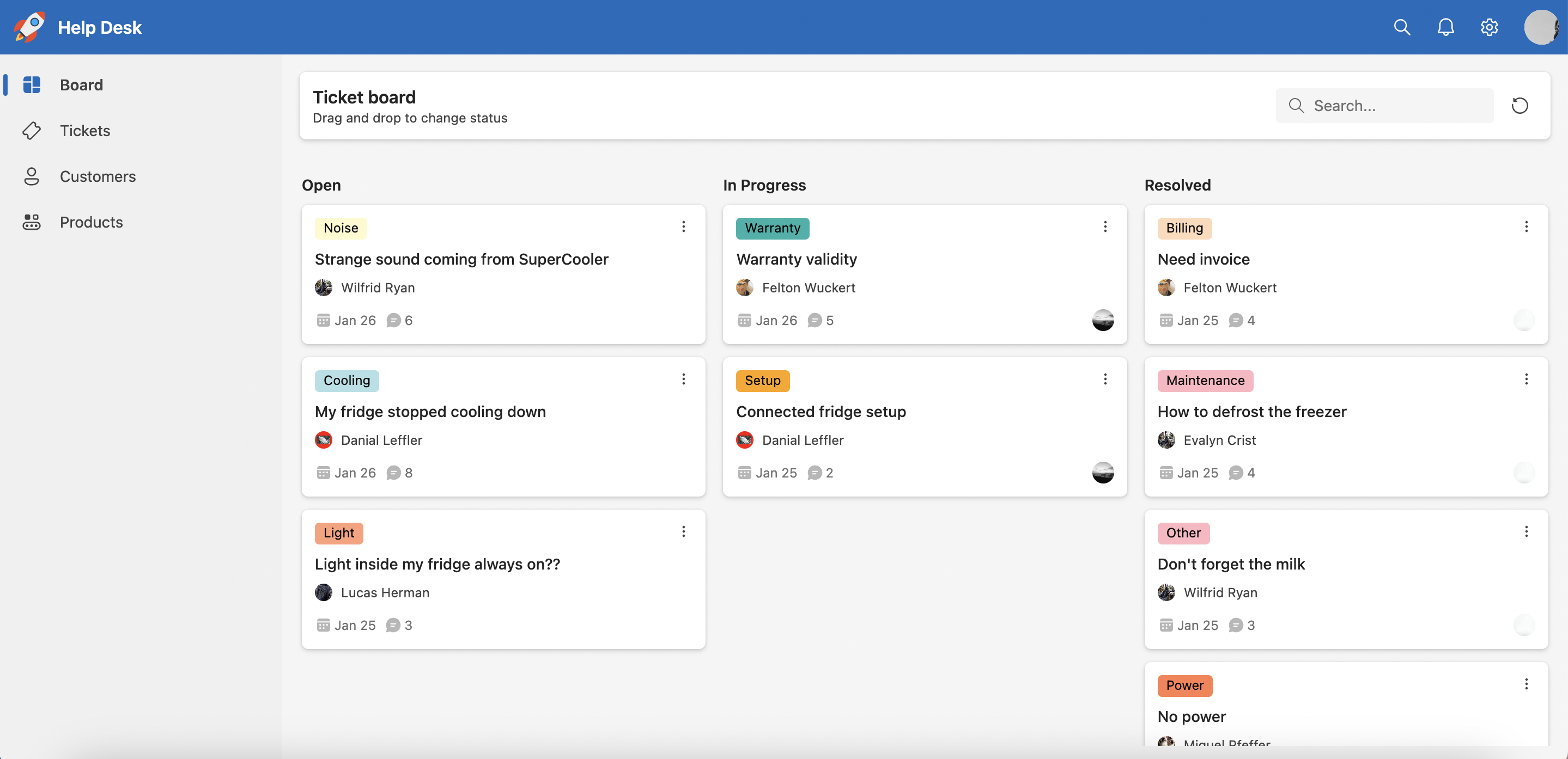1568x759 pixels.
Task: Open ticket Connected fridge setup
Action: 821,412
